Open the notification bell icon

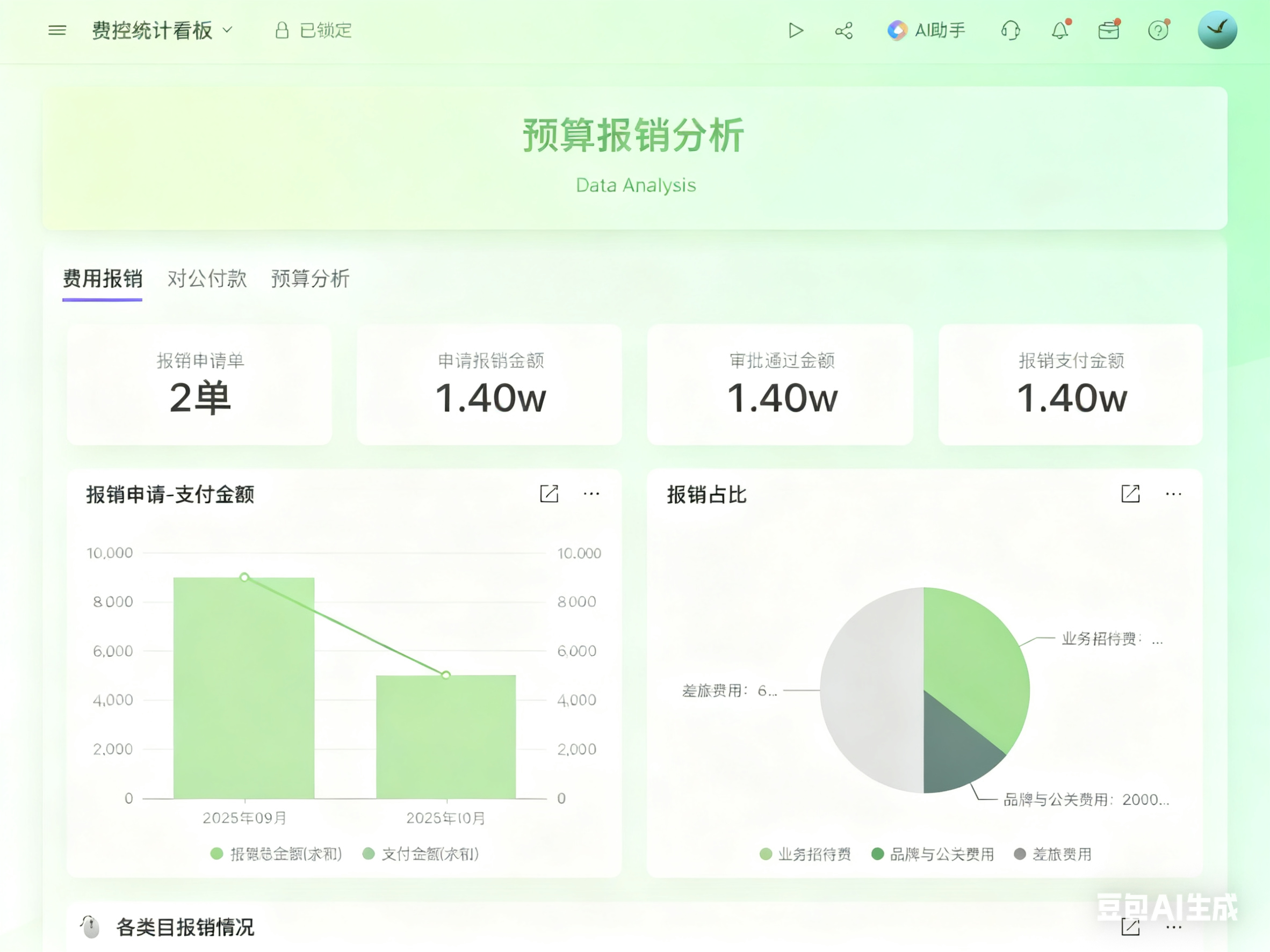[x=1059, y=31]
